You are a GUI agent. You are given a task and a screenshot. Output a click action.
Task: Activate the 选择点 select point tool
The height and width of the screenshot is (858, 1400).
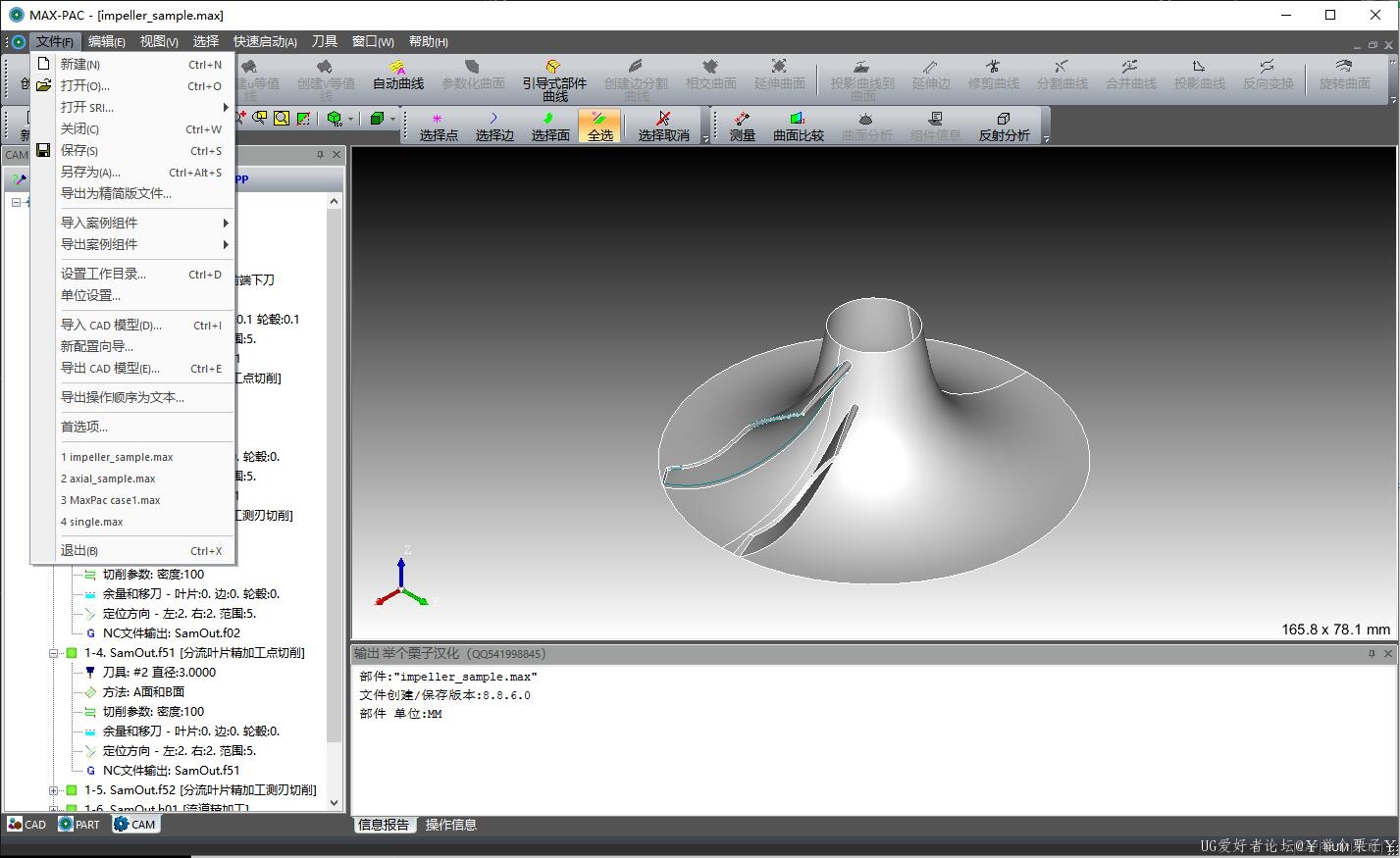click(439, 126)
